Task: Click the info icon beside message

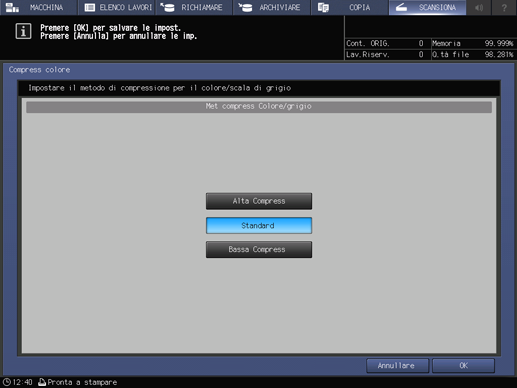Action: tap(23, 31)
